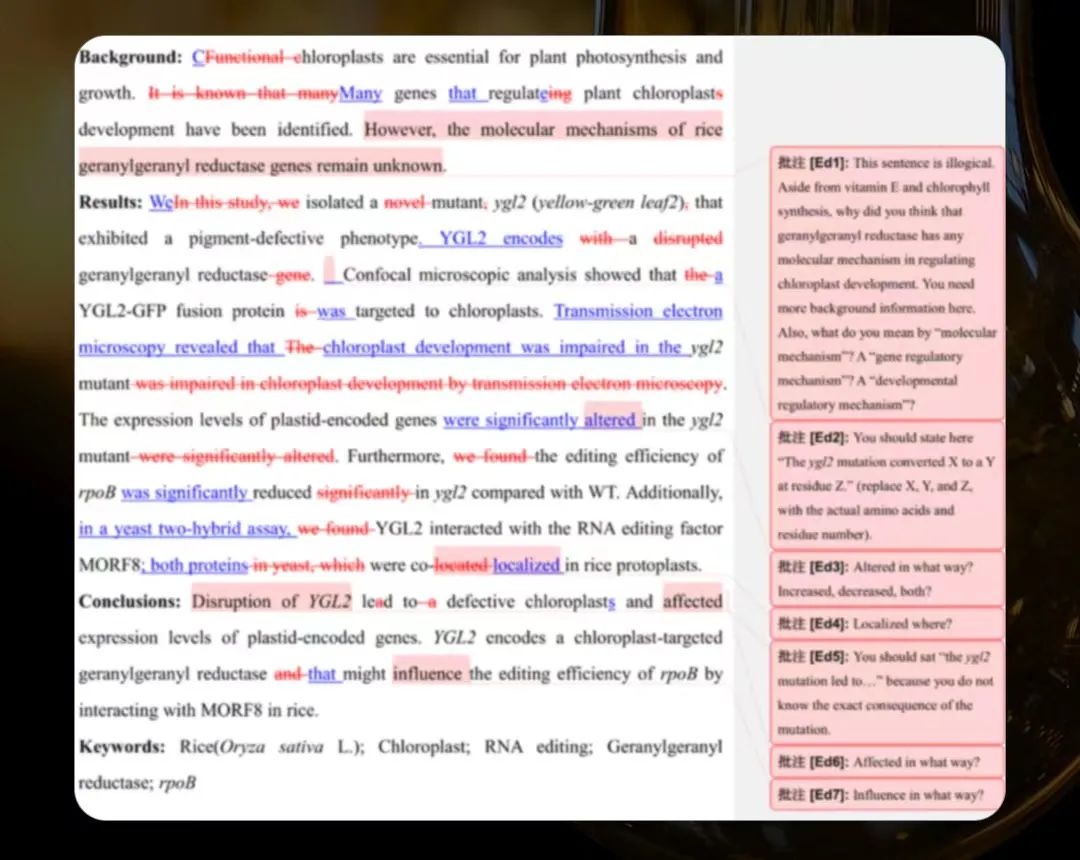Click highlighted text 'However, the molecular mechanisms of rice'
1080x860 pixels.
pyautogui.click(x=543, y=129)
